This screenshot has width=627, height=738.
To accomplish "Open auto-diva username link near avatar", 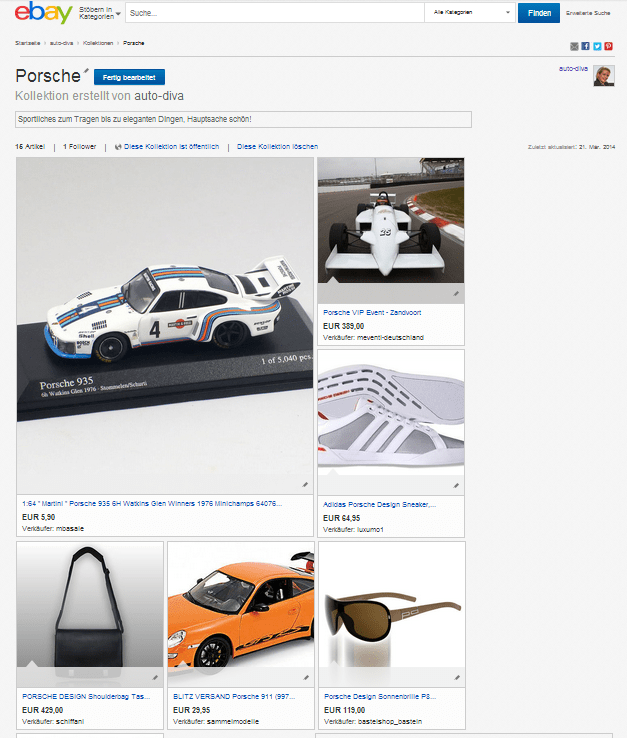I will click(573, 69).
